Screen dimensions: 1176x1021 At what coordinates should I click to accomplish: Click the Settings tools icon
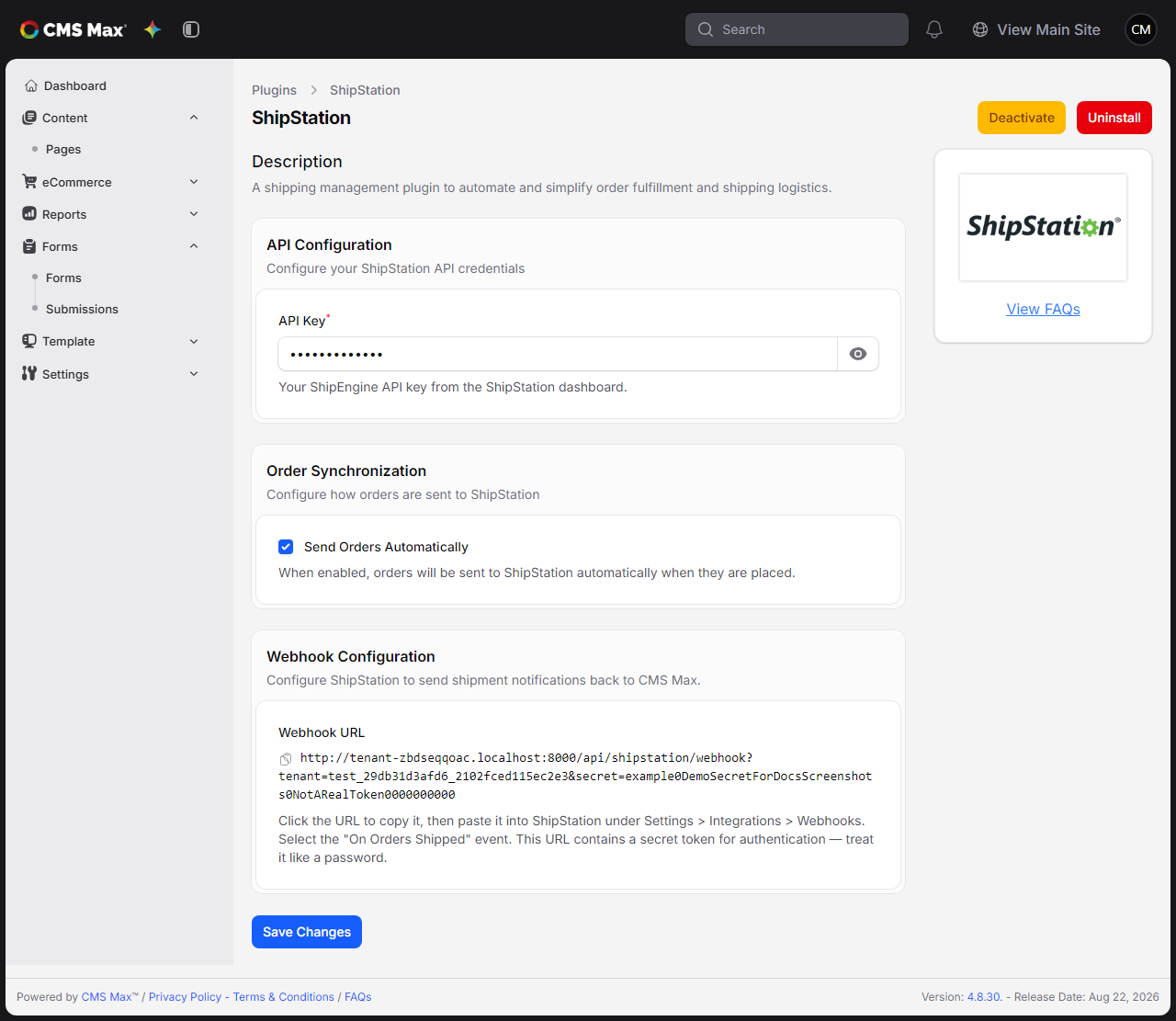[x=29, y=374]
